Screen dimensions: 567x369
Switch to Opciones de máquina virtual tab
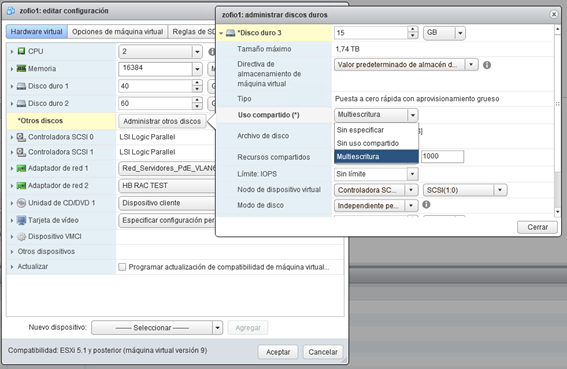[118, 32]
